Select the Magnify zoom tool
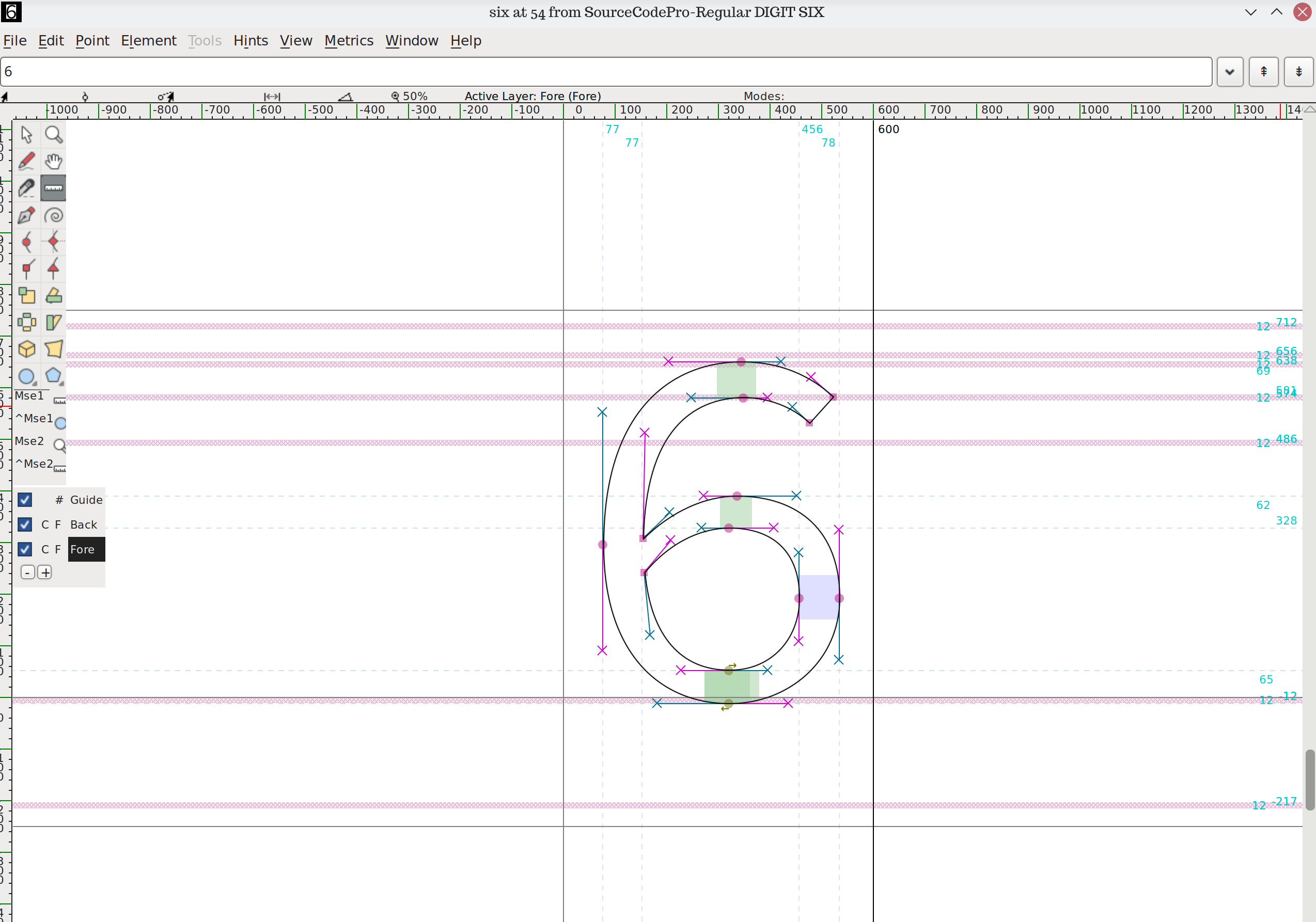This screenshot has height=922, width=1316. (53, 135)
